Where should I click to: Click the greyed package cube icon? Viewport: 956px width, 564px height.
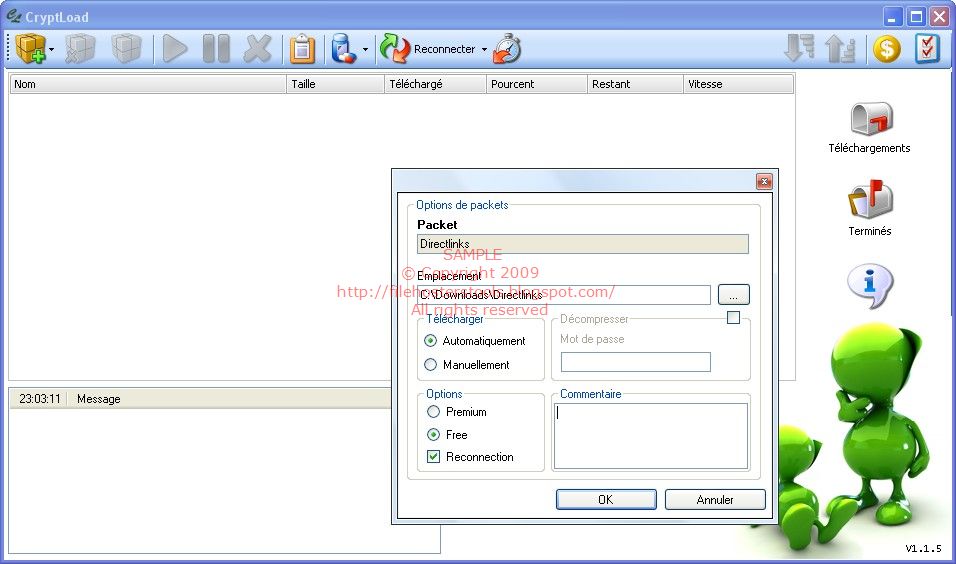tap(126, 49)
